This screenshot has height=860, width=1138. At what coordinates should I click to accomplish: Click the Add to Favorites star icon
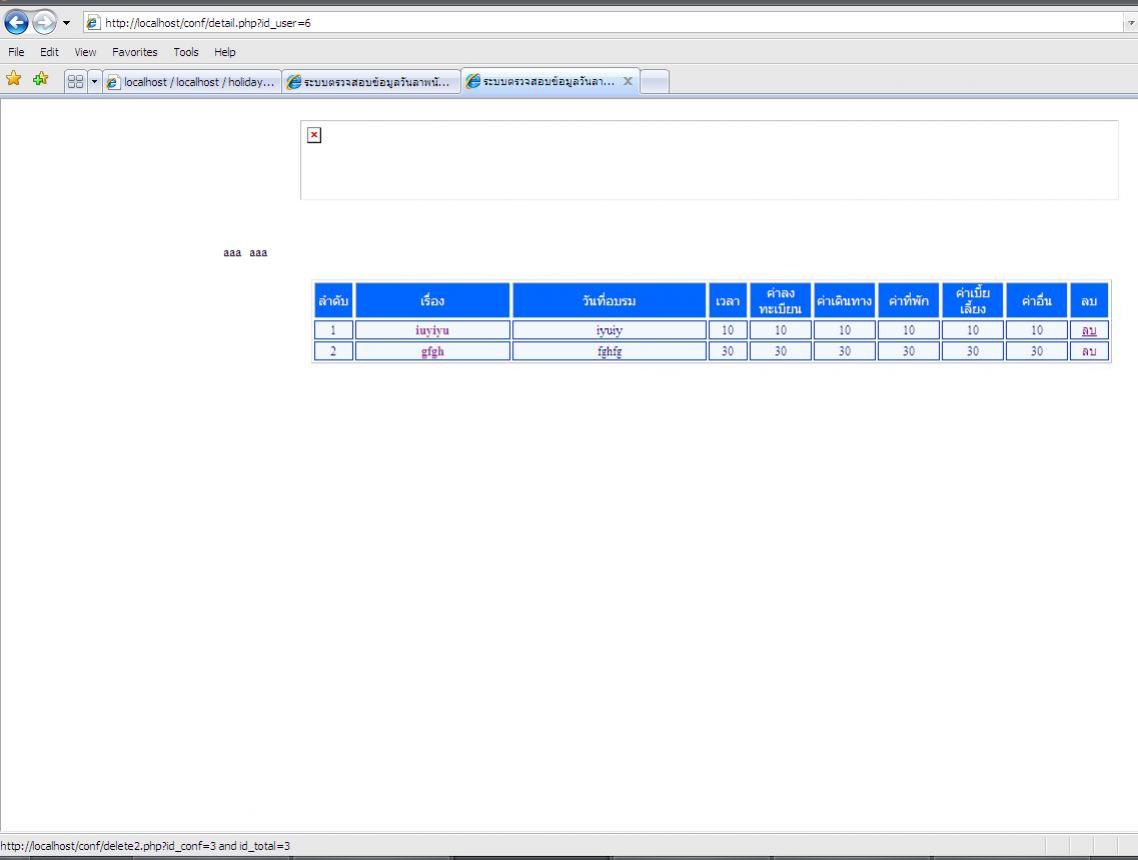click(41, 78)
